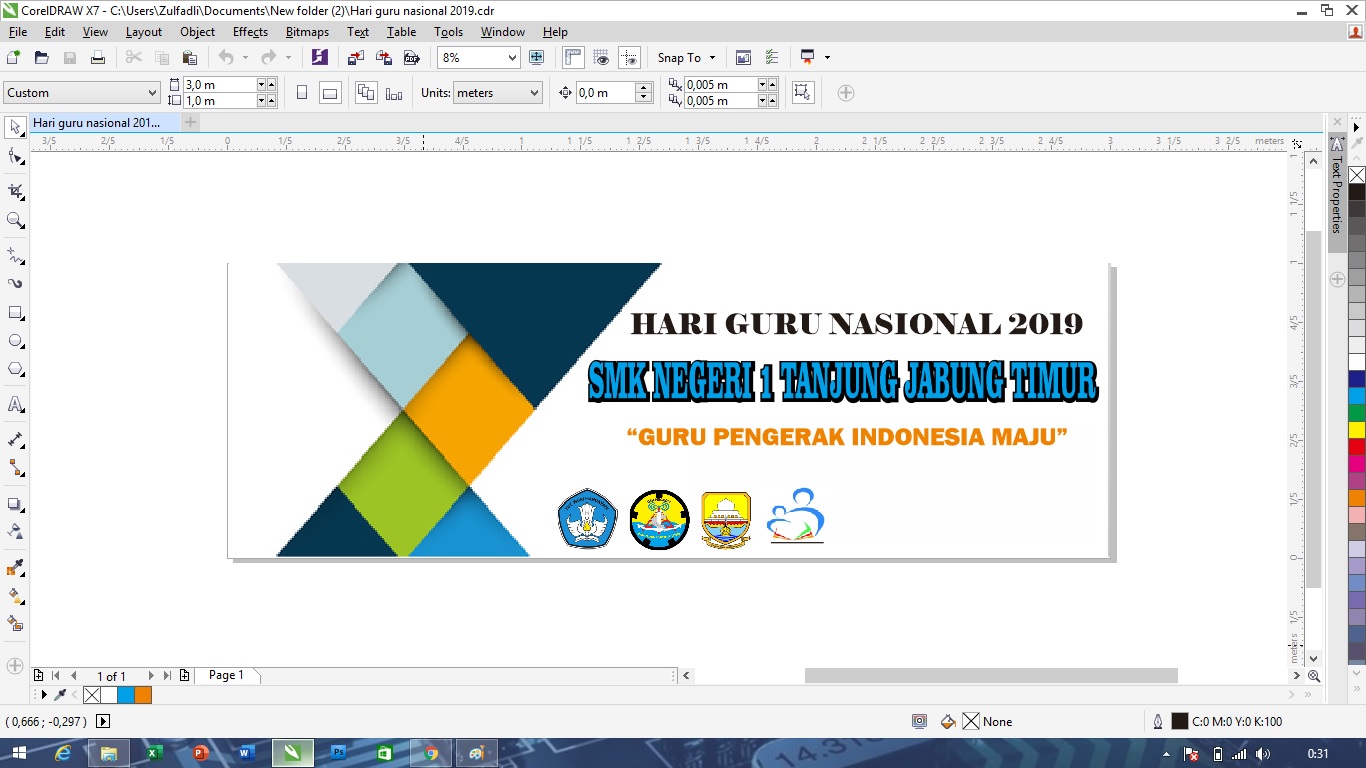This screenshot has height=768, width=1366.
Task: Create a new document from the toolbar
Action: [x=14, y=58]
